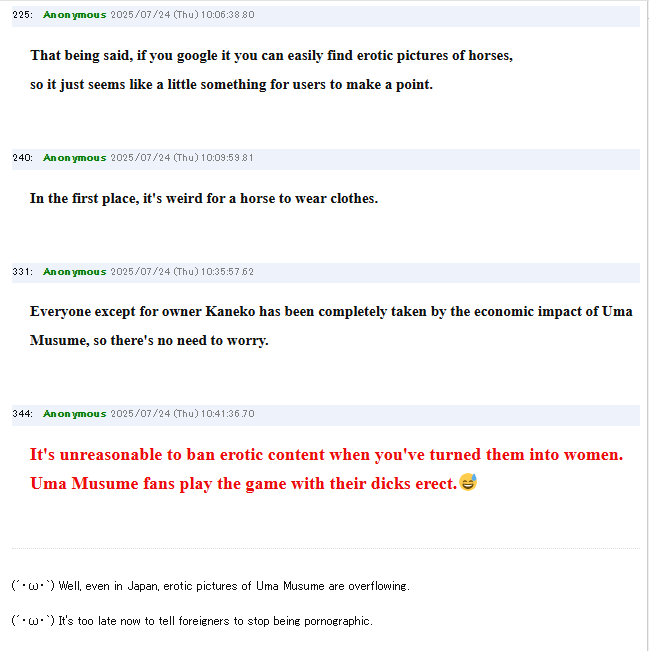Select post number 331
This screenshot has height=651, width=649.
22,272
